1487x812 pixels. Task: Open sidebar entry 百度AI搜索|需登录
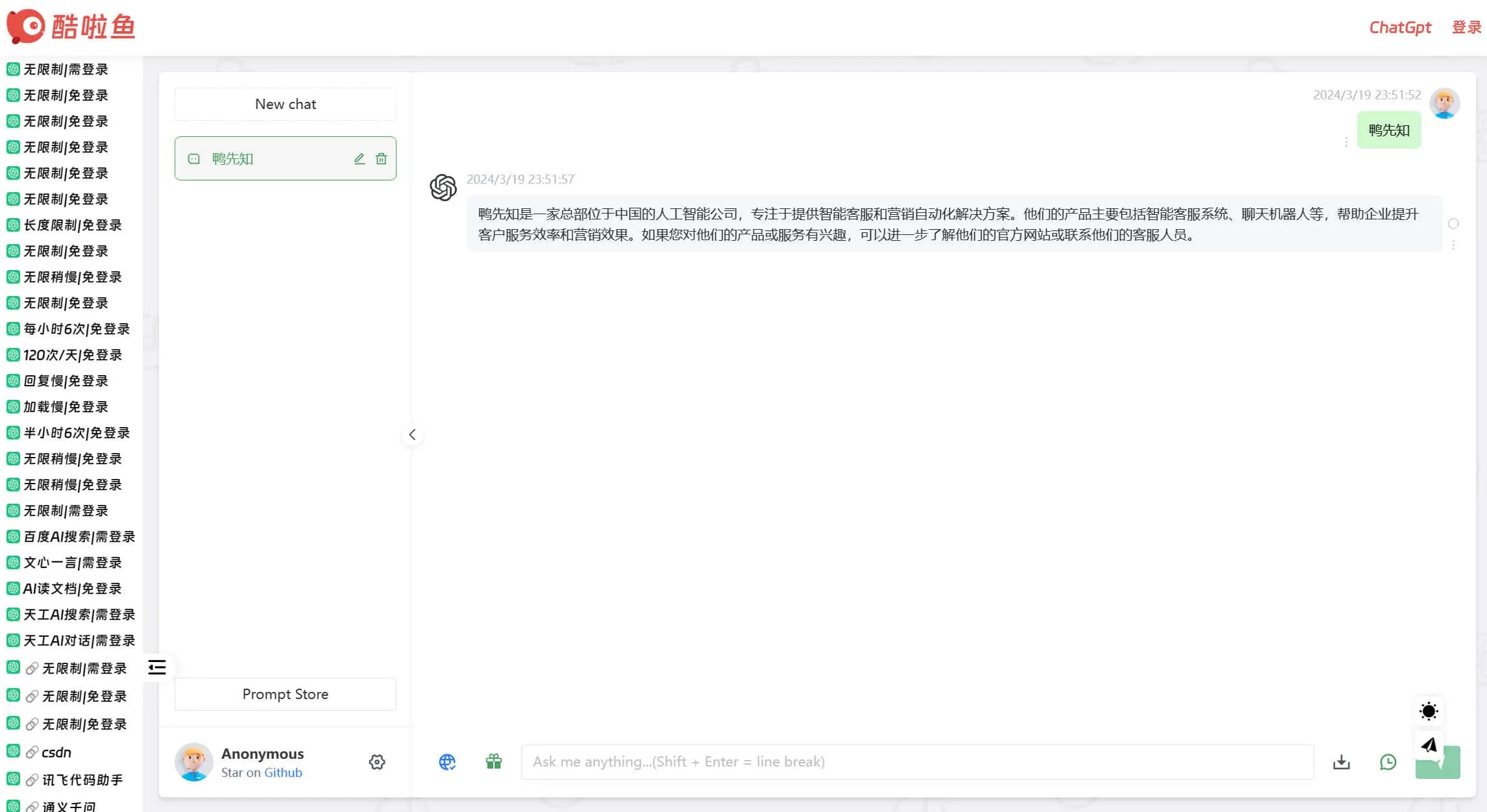click(71, 537)
